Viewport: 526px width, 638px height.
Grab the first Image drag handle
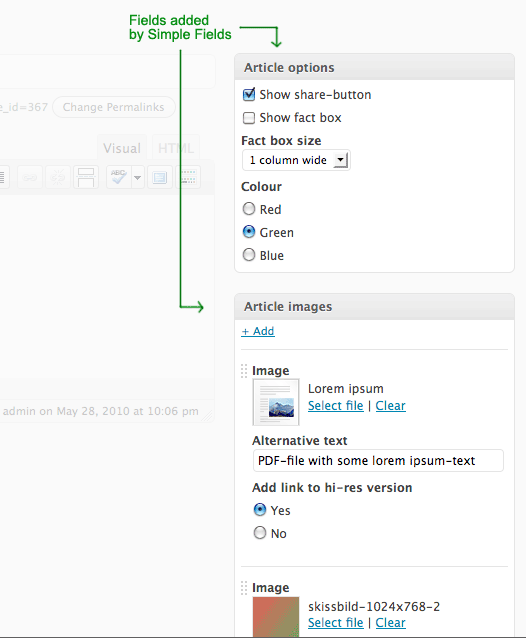tap(244, 371)
